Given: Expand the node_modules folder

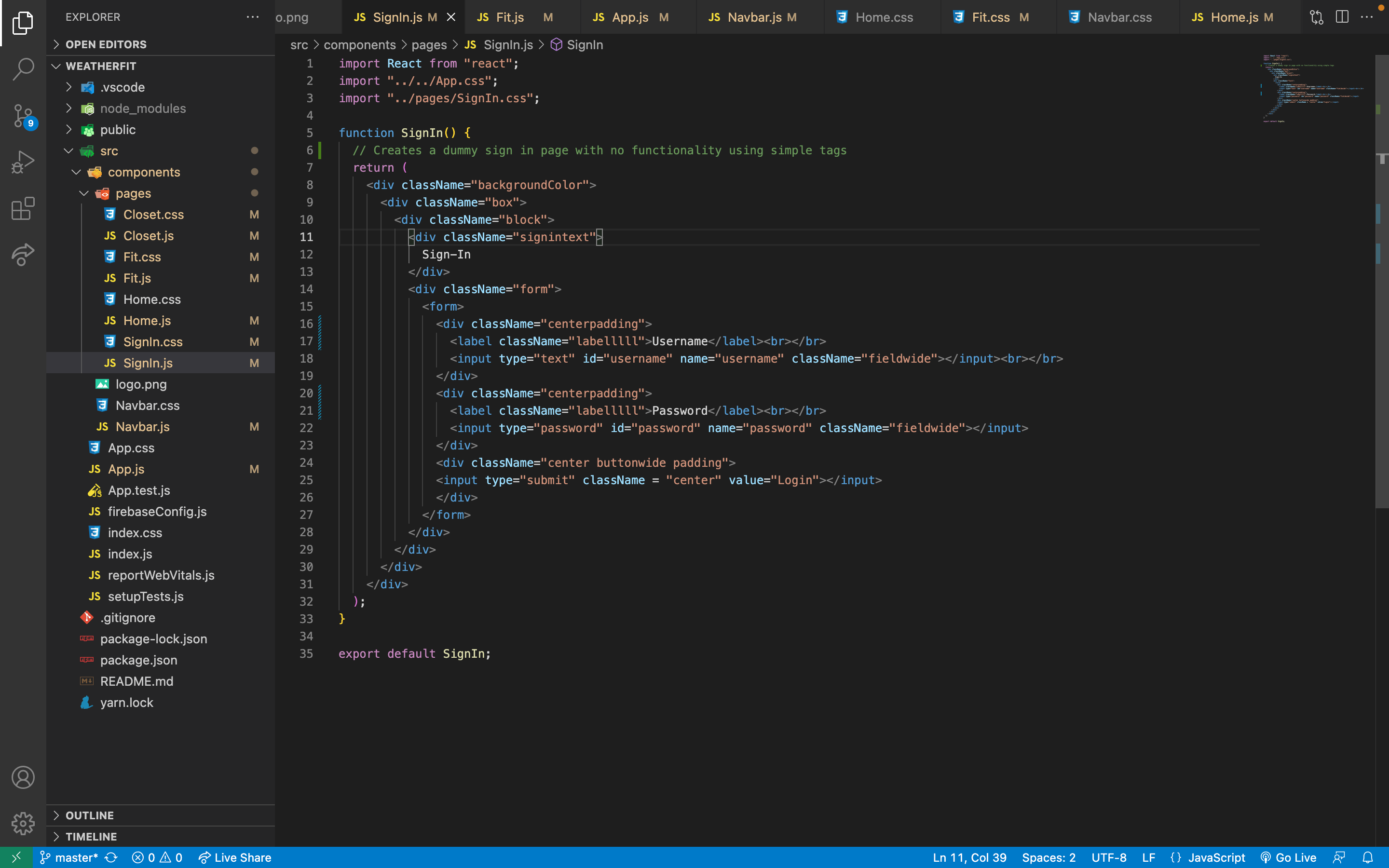Looking at the screenshot, I should click(x=142, y=108).
